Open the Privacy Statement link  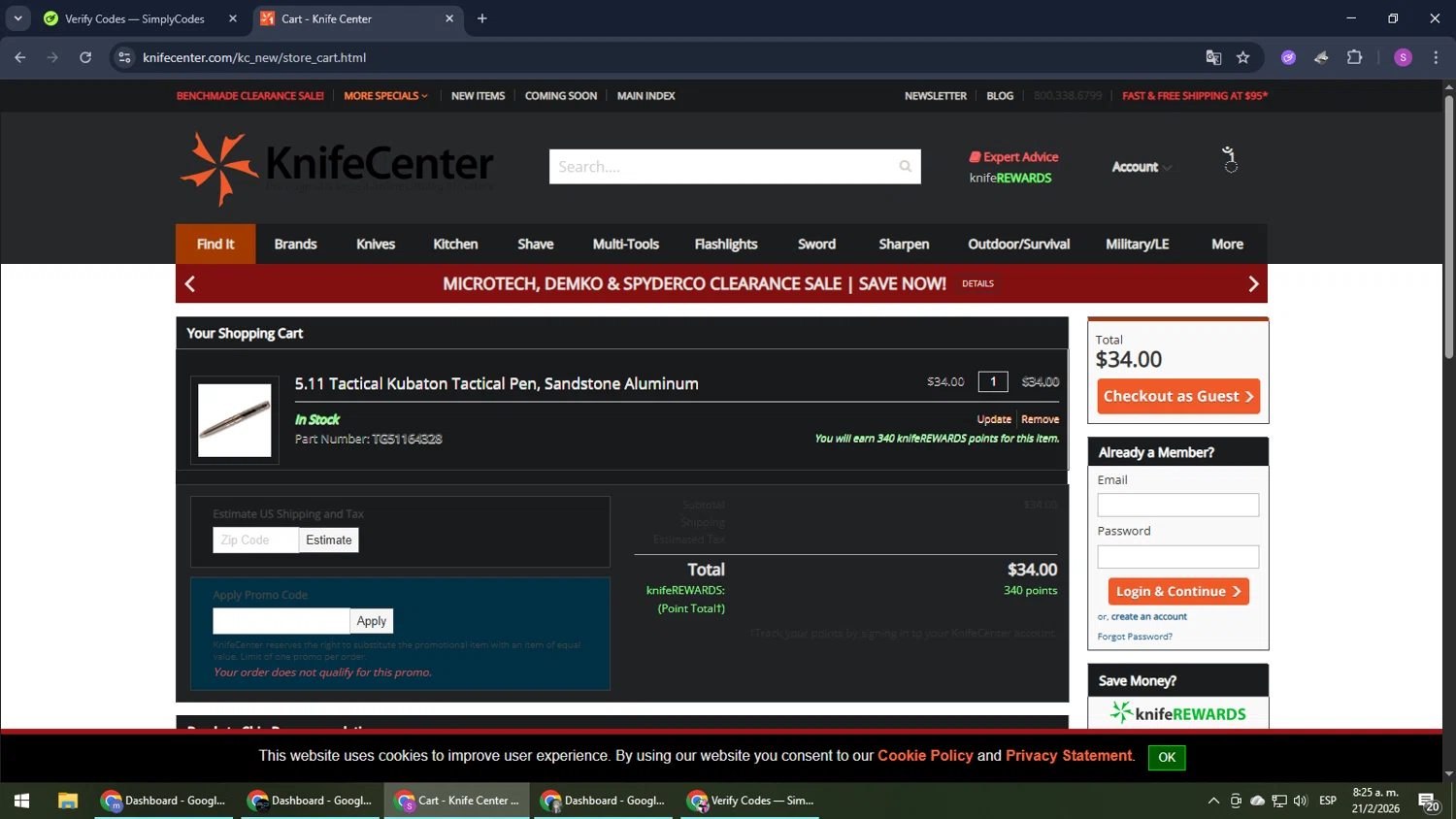coord(1069,756)
